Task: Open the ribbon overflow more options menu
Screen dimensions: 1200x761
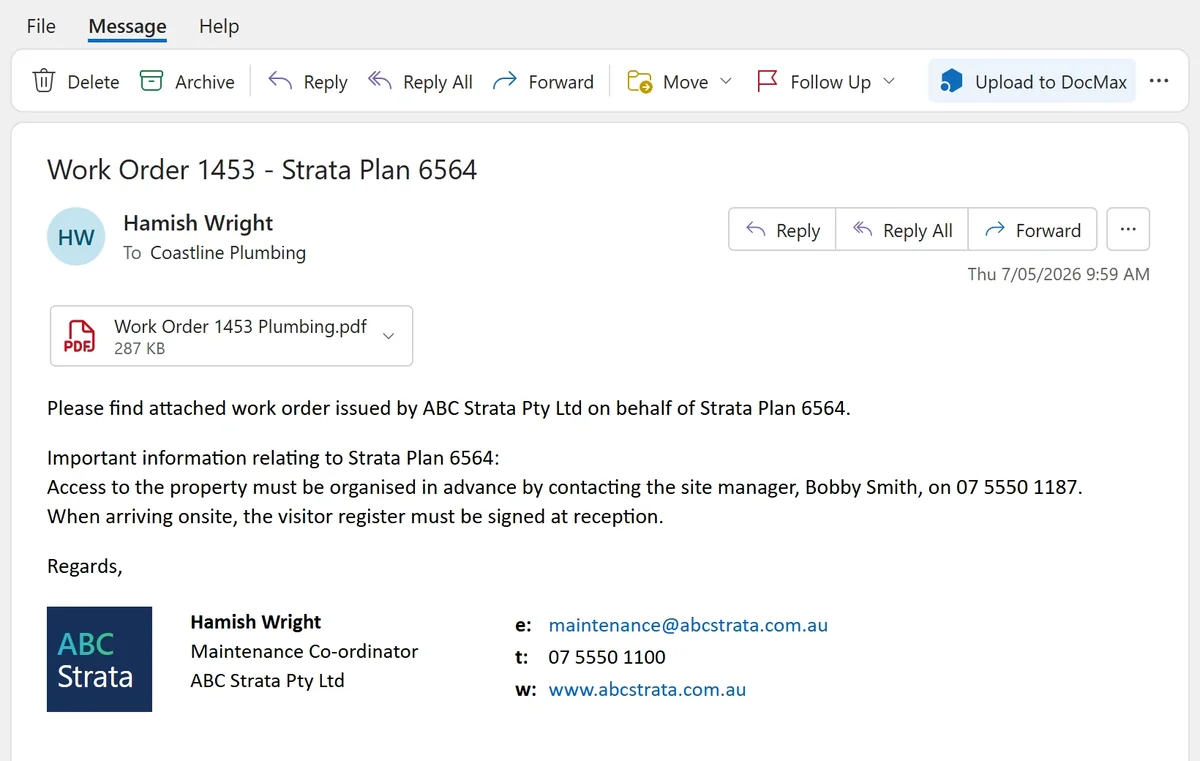Action: (x=1159, y=82)
